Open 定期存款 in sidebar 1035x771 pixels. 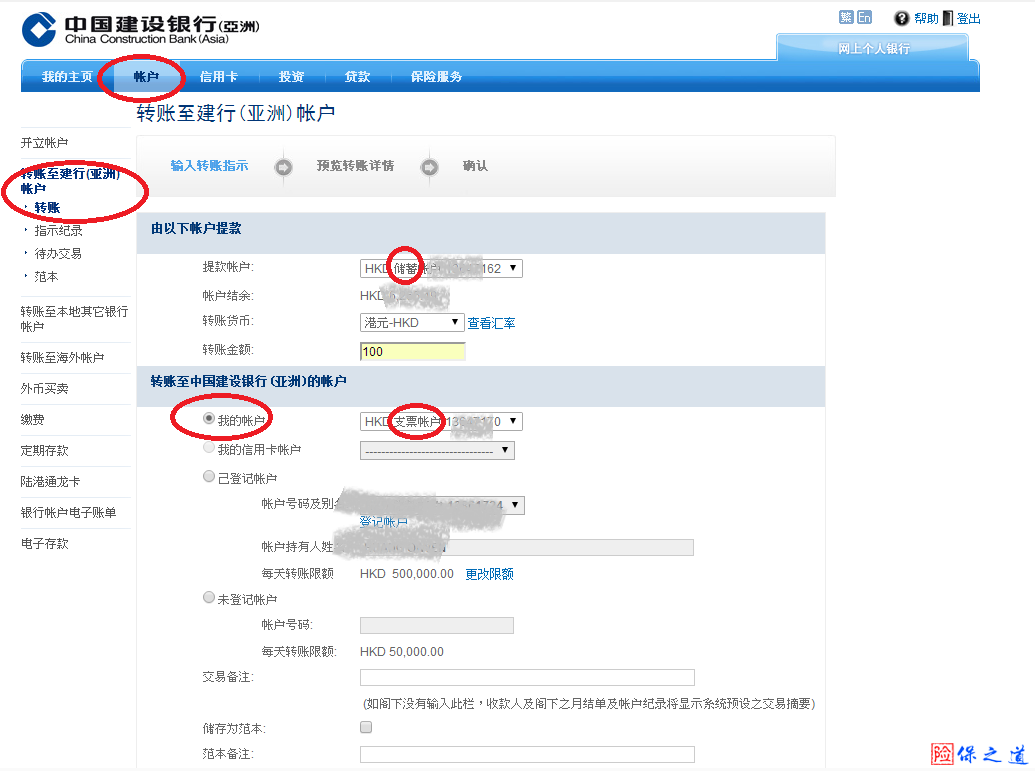[44, 451]
